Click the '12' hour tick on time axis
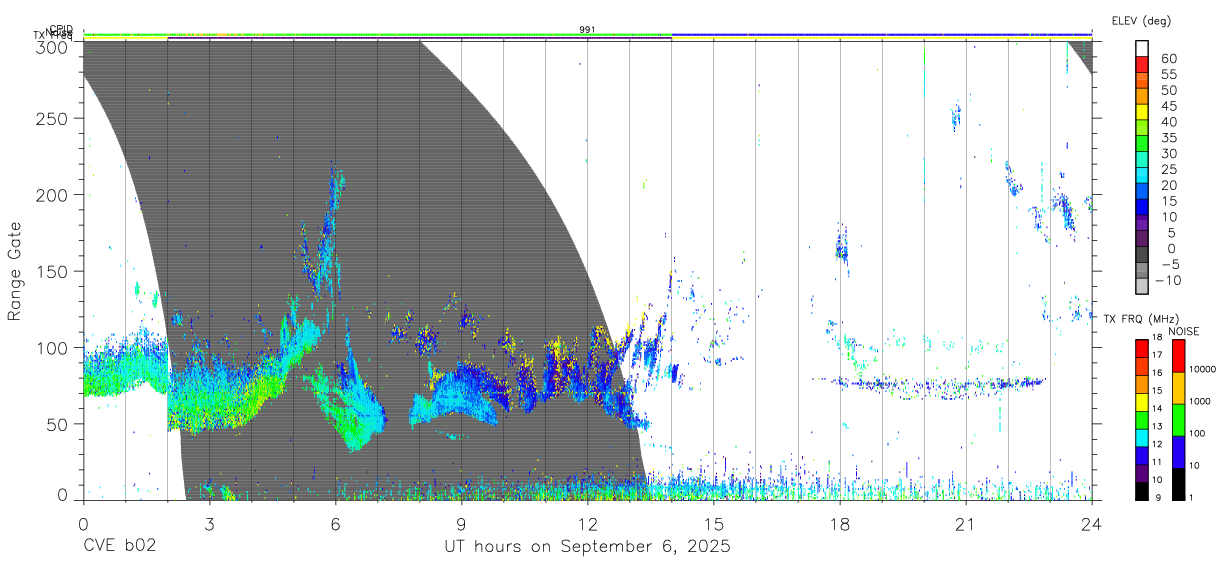Image resolution: width=1228 pixels, height=567 pixels. click(x=588, y=523)
